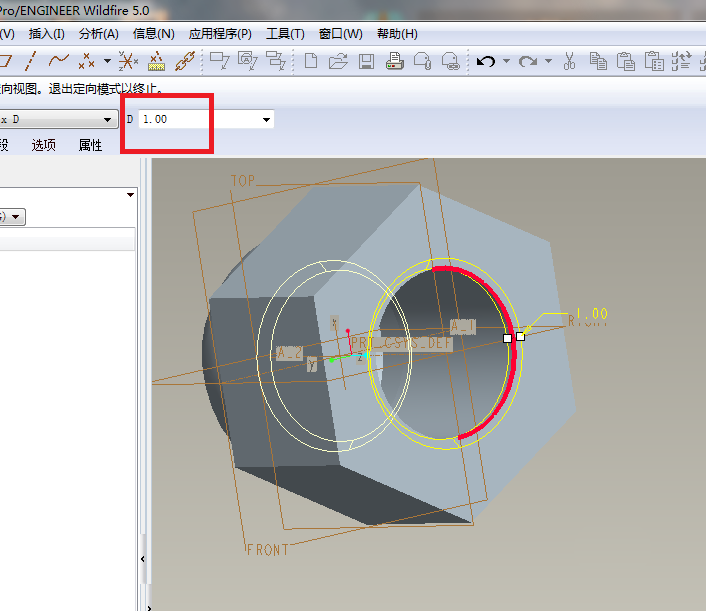Copy the selected item
Screen dimensions: 706x611
(x=598, y=61)
